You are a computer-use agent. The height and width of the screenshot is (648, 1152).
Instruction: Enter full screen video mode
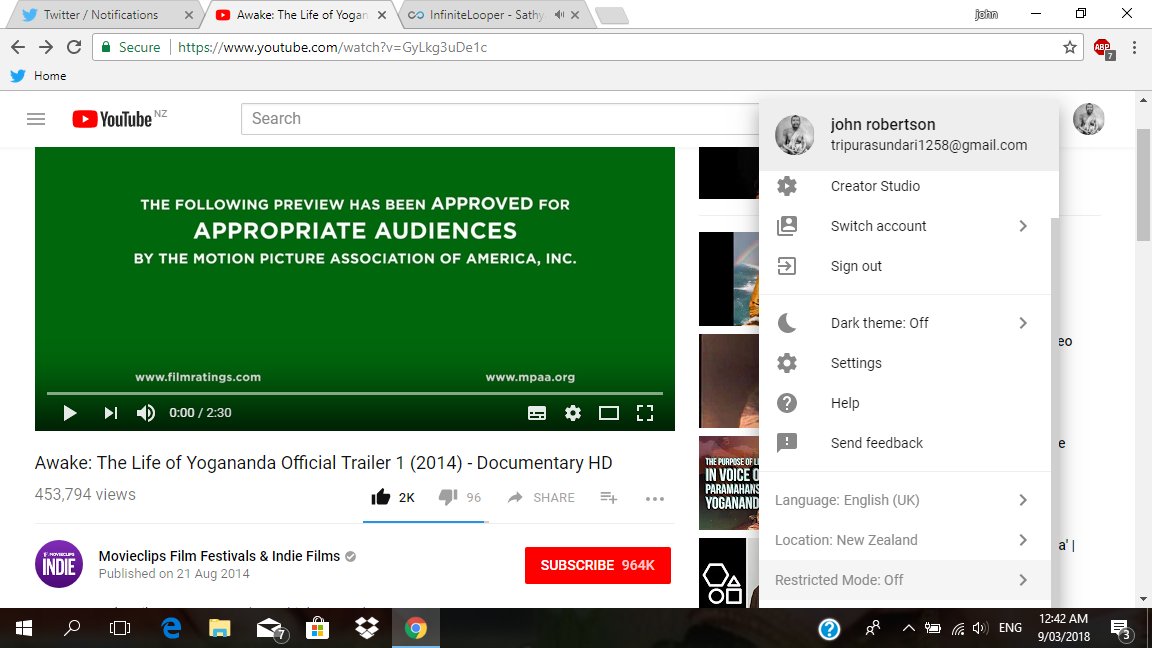tap(645, 413)
